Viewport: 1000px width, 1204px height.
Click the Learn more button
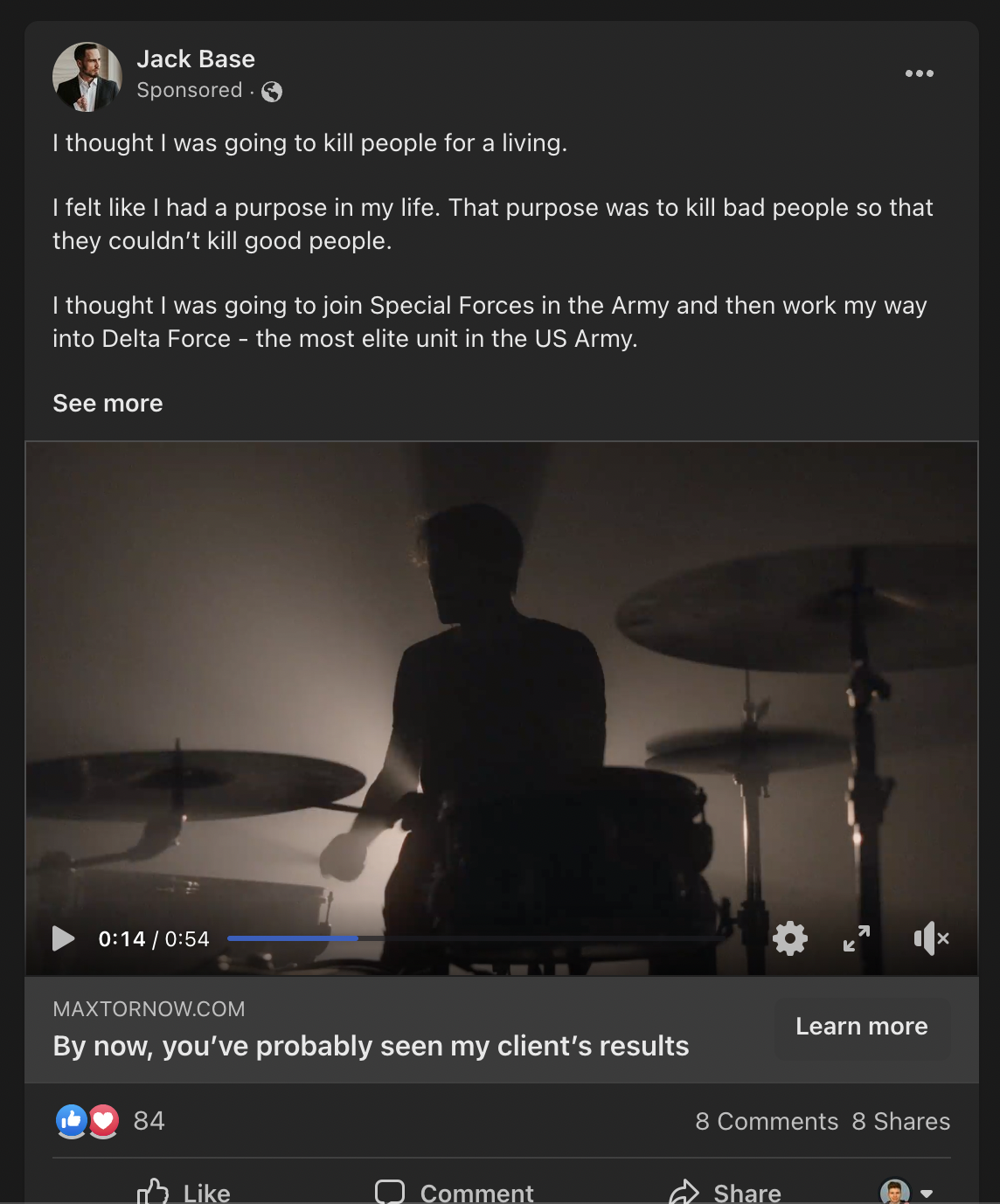click(x=861, y=1027)
